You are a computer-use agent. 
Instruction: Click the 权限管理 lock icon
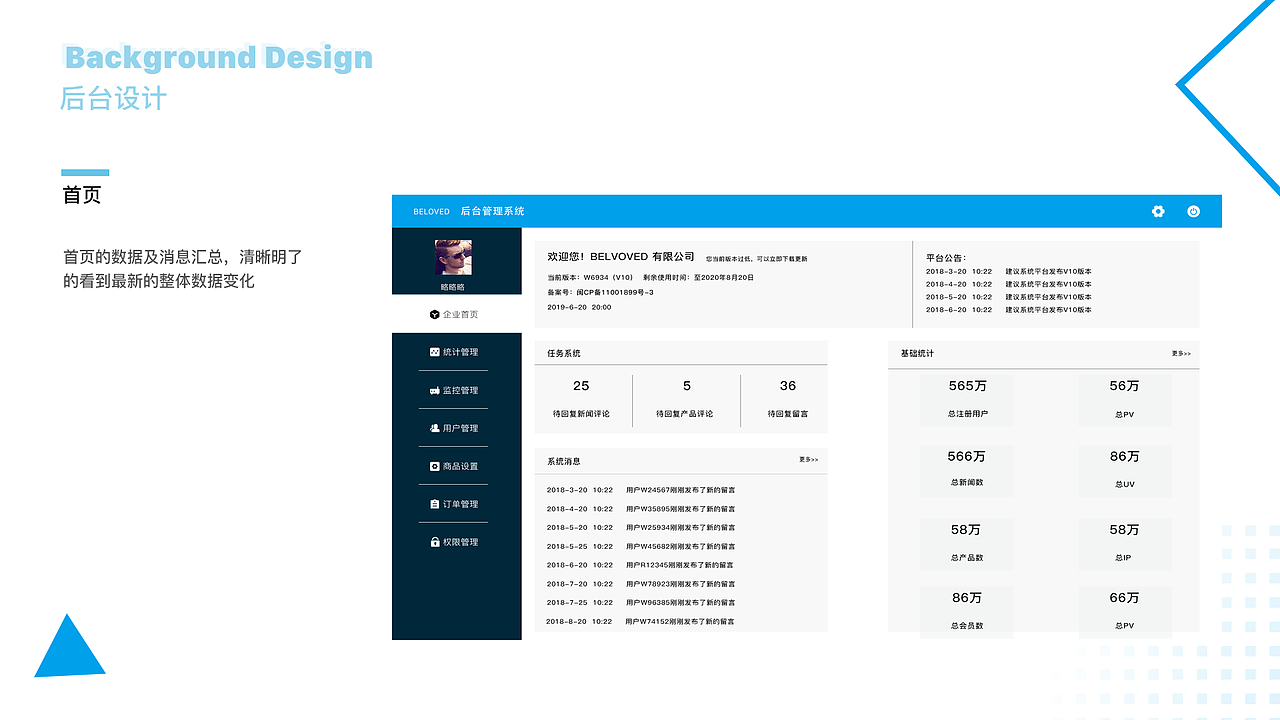[435, 542]
